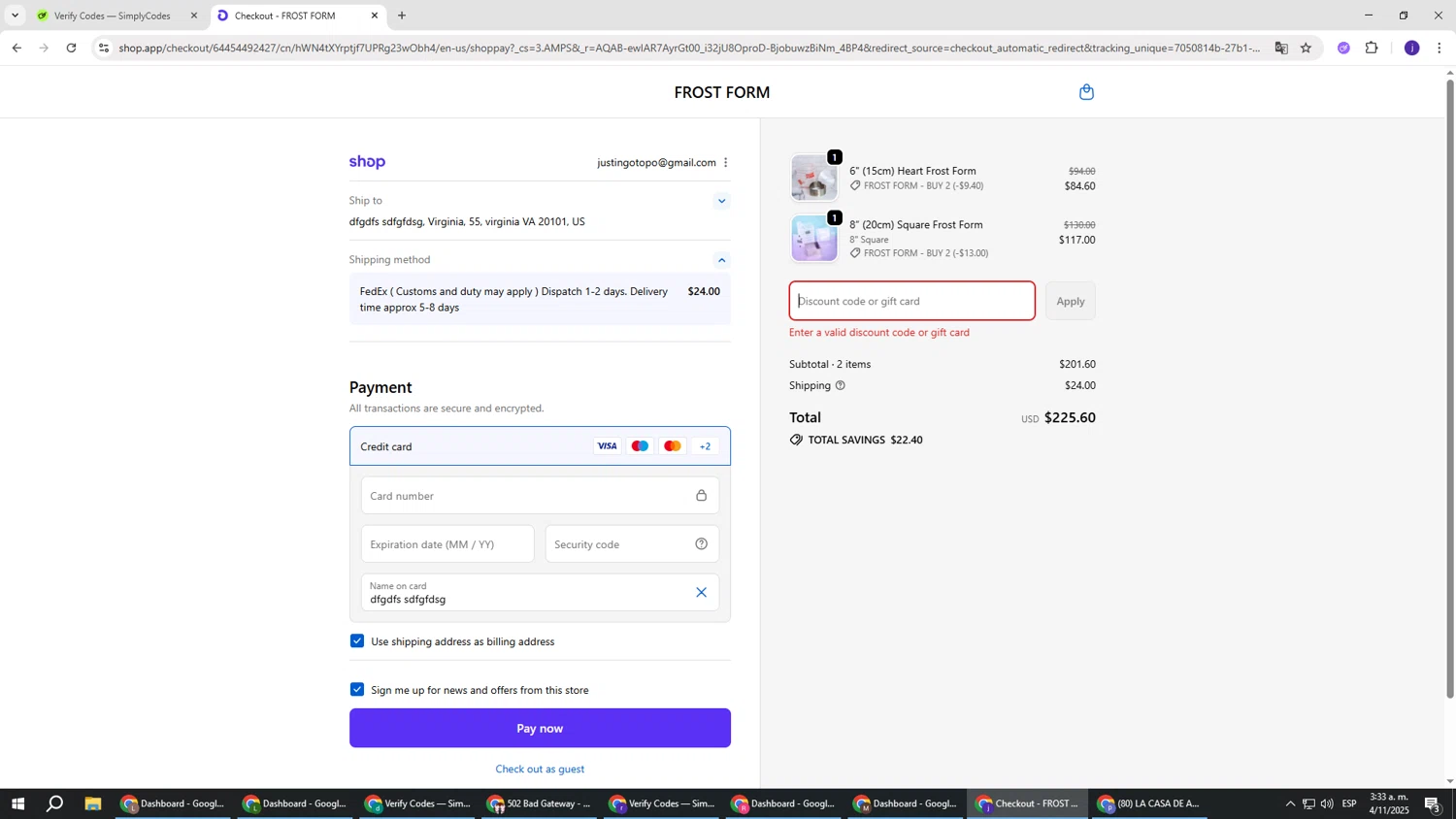Open LA CASA DE A... taskbar window

pyautogui.click(x=1149, y=803)
